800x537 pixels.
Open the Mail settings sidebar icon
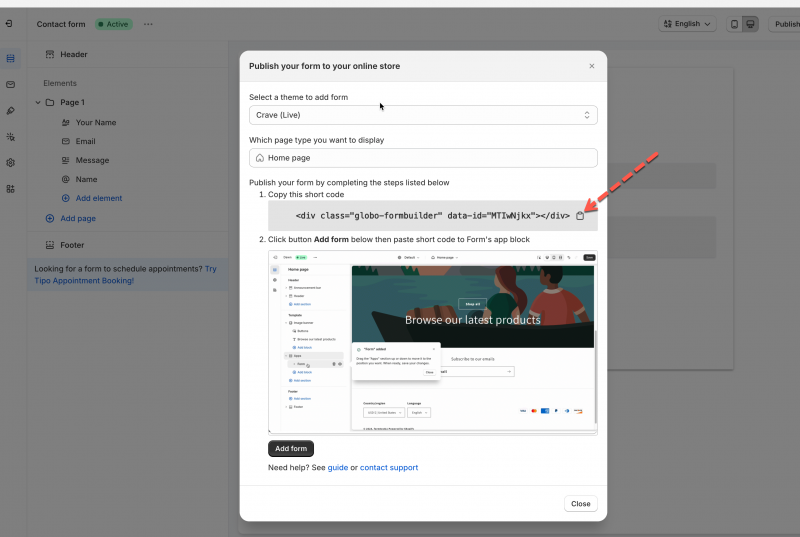(10, 85)
